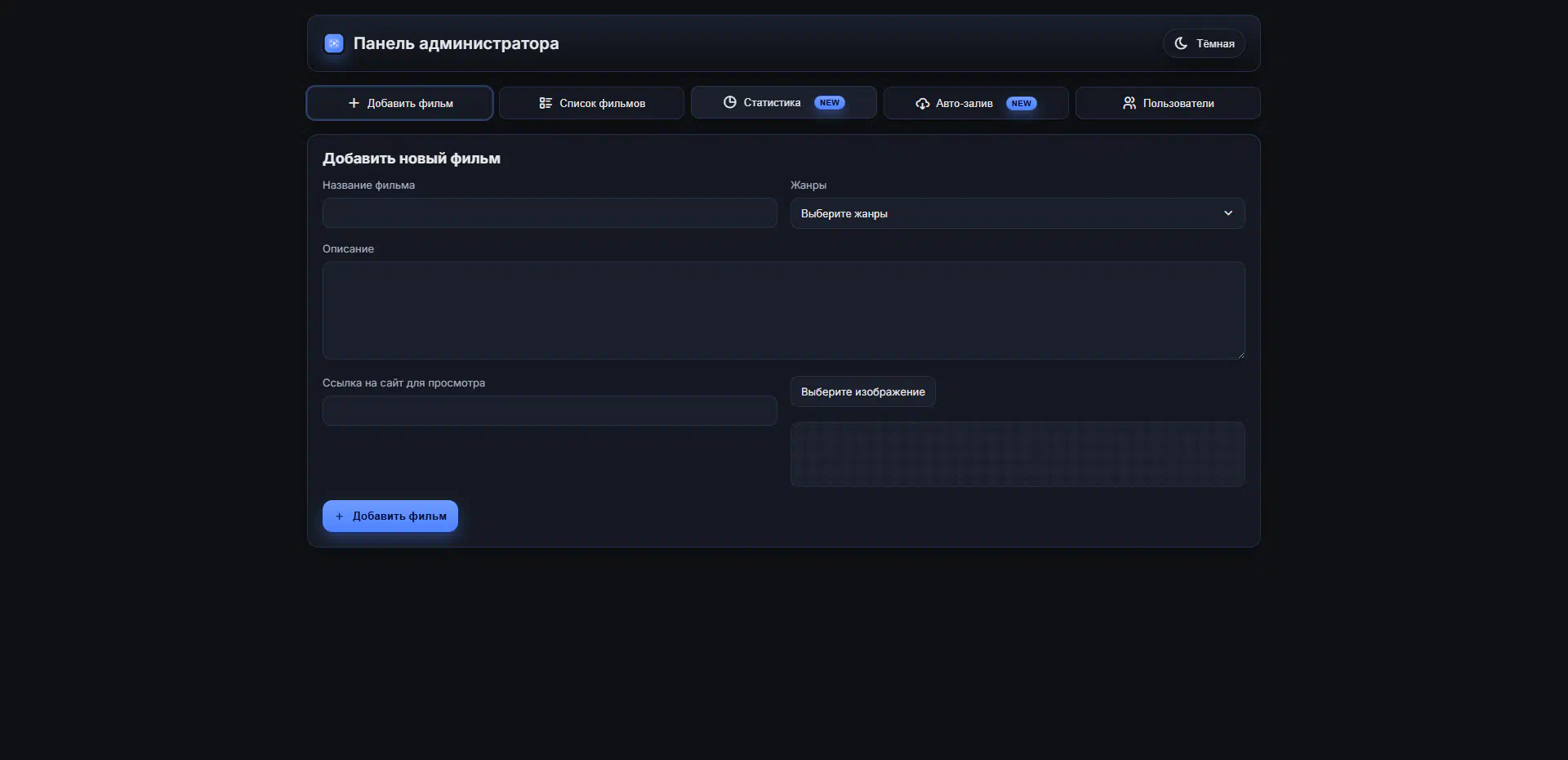The height and width of the screenshot is (760, 1568).
Task: Toggle the Тёмная theme switch
Action: [1204, 43]
